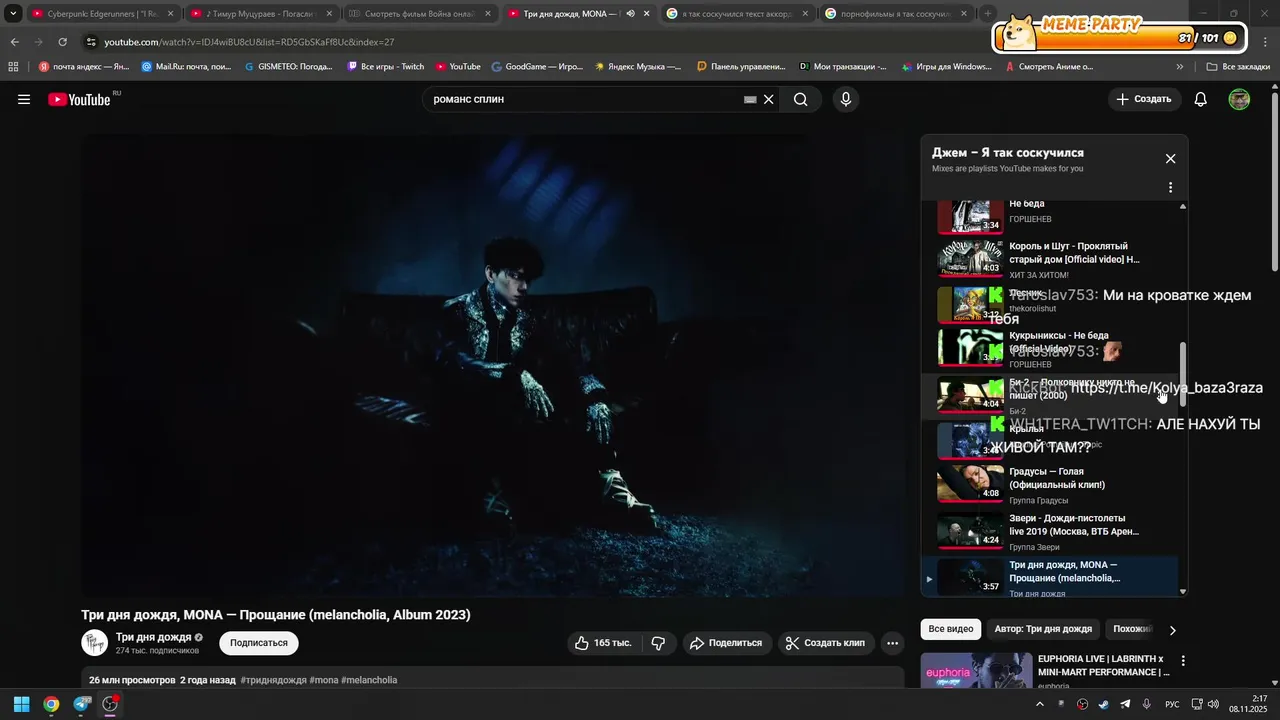This screenshot has width=1280, height=720.
Task: Open Три дня дождя channel name link
Action: tap(153, 637)
